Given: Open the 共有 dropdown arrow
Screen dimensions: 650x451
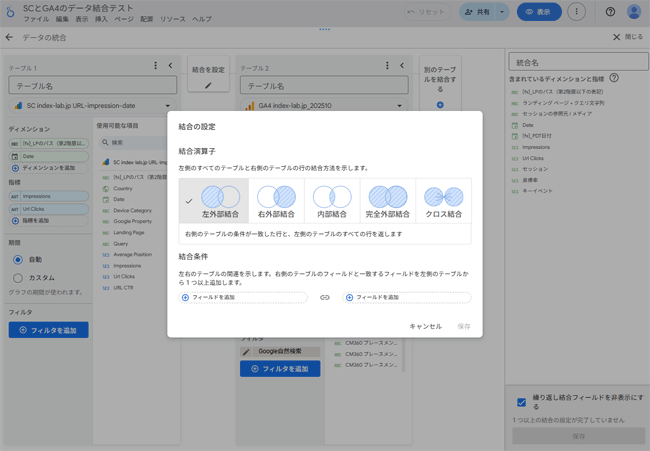Looking at the screenshot, I should click(502, 12).
